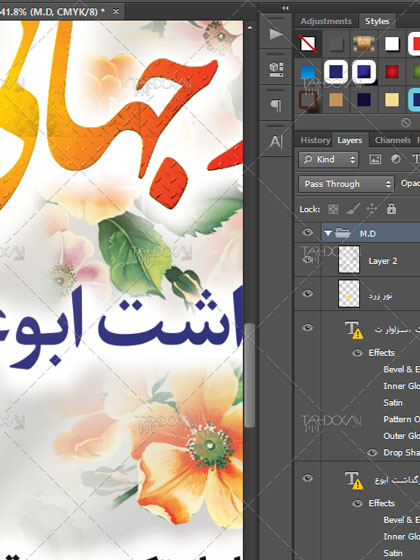Image resolution: width=420 pixels, height=560 pixels.
Task: Select the Layers tab
Action: point(350,140)
